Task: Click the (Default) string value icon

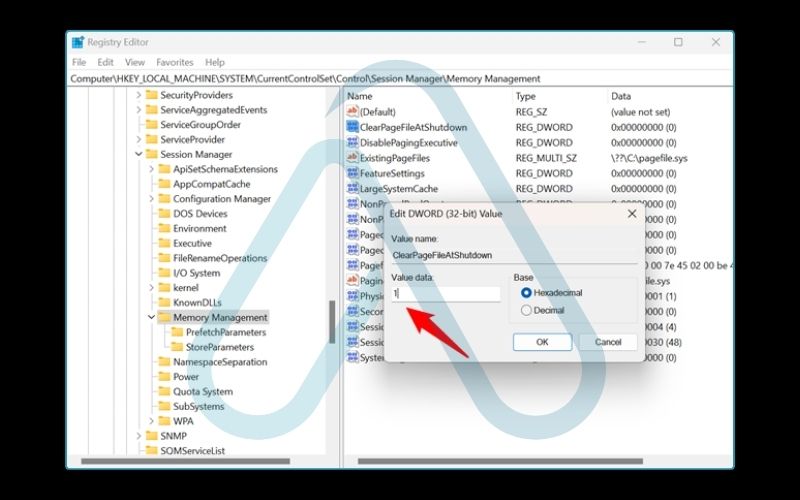Action: click(352, 112)
